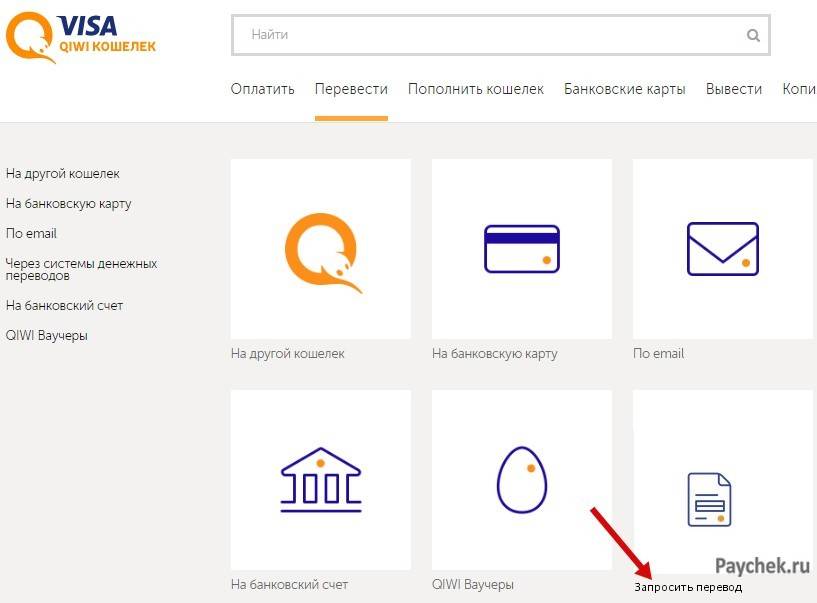The width and height of the screenshot is (817, 603).
Task: Choose sidebar link На банковский счет
Action: point(64,305)
